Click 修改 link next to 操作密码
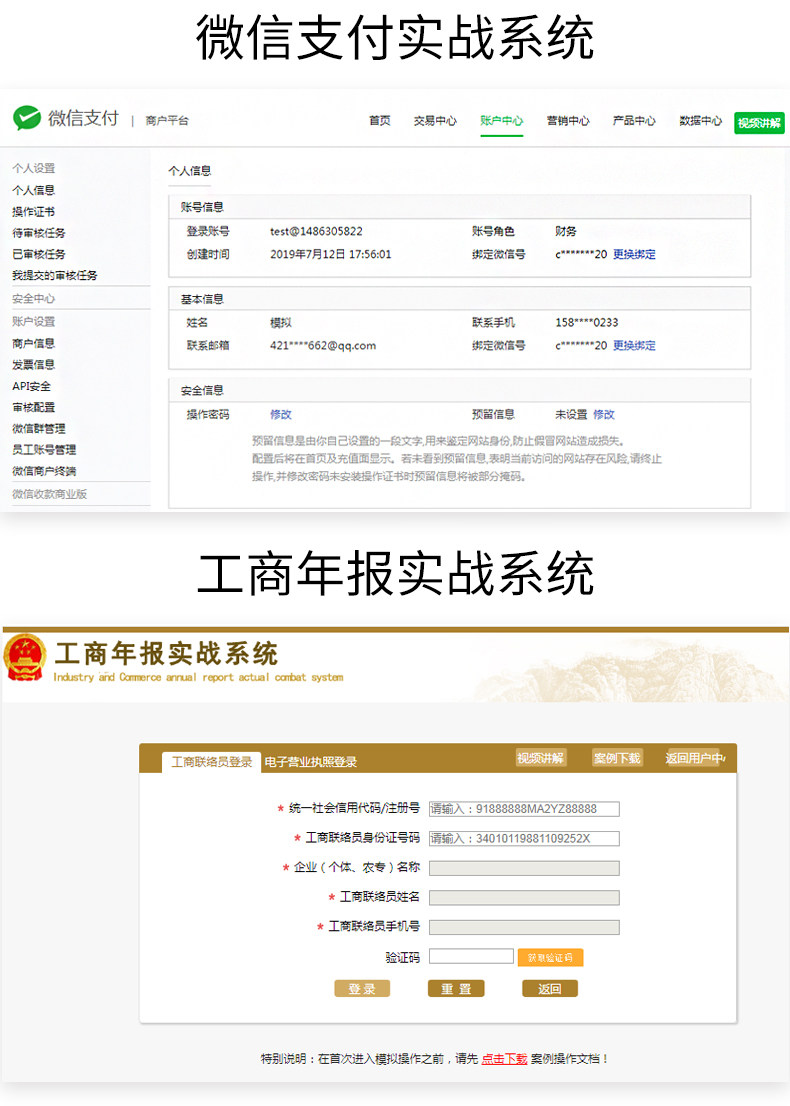The image size is (790, 1106). point(281,414)
